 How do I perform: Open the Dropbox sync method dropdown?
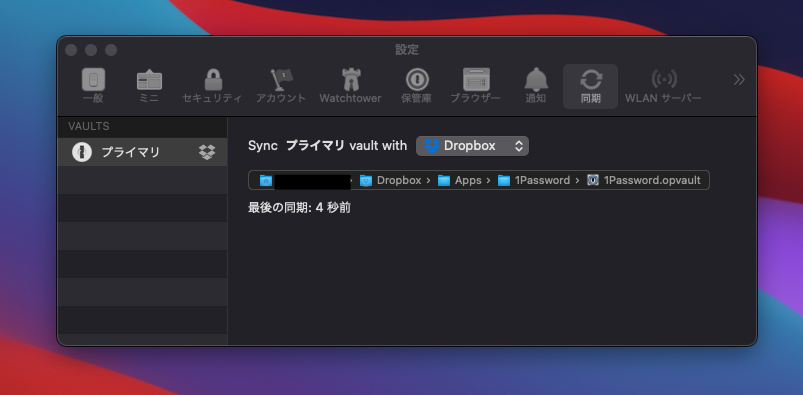[472, 146]
